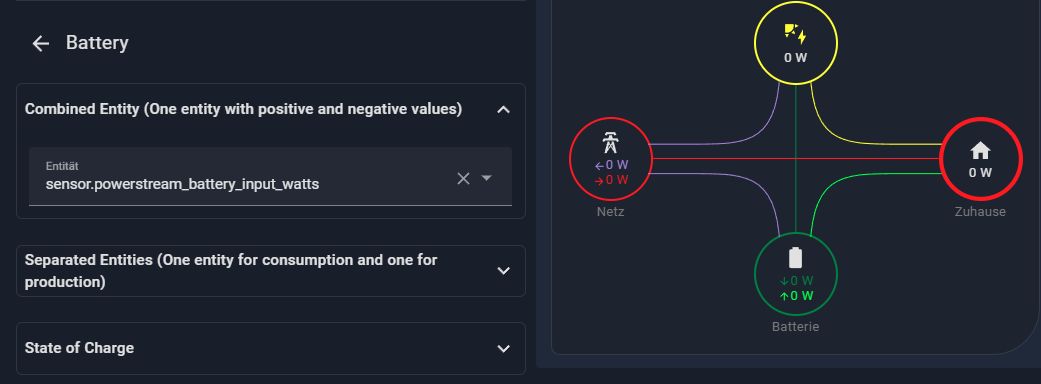Click the solar 0 W value
This screenshot has height=384, width=1041.
[795, 58]
